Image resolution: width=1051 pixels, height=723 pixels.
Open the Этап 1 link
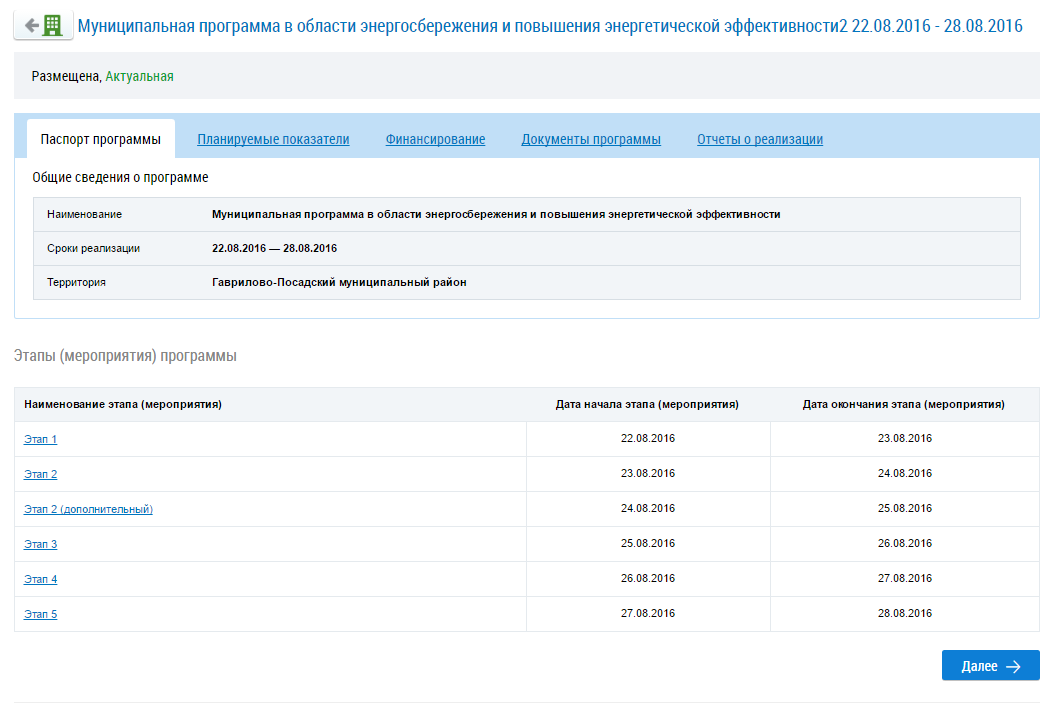click(41, 439)
